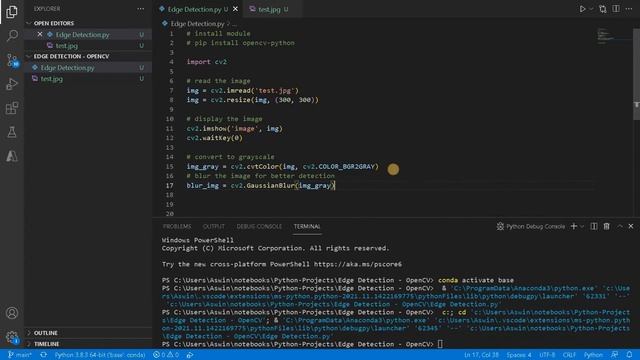Switch to the Output panel tab
This screenshot has height=360, width=640.
click(x=213, y=227)
